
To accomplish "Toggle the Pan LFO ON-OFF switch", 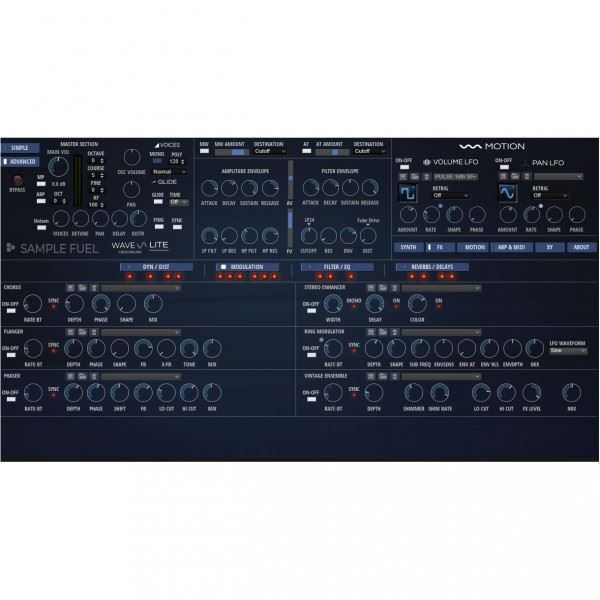I will click(x=504, y=167).
